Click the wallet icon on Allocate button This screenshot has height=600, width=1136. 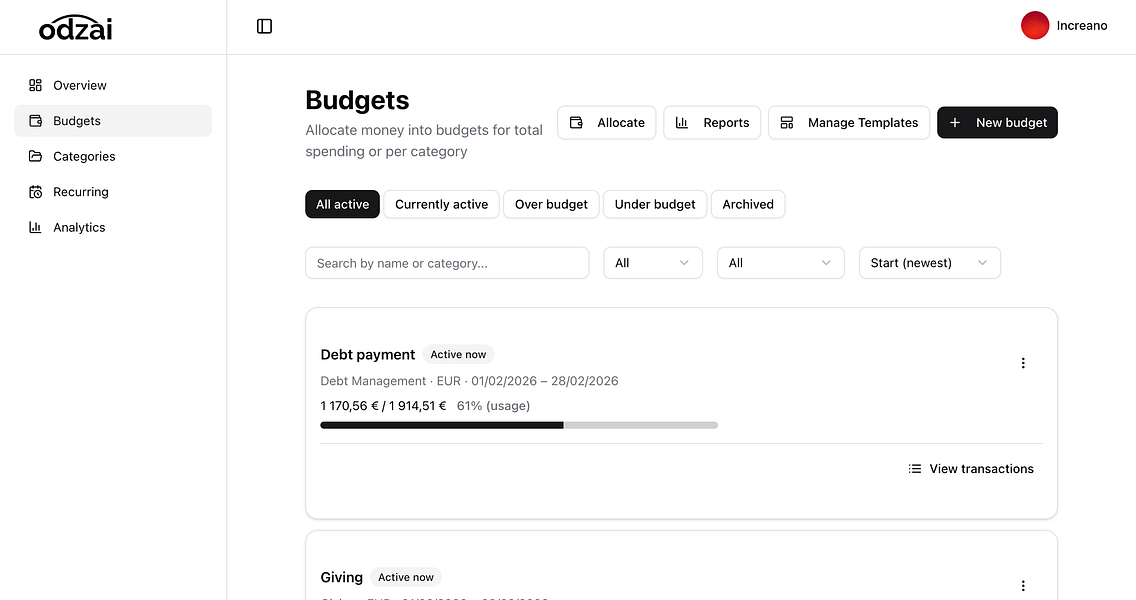tap(577, 122)
